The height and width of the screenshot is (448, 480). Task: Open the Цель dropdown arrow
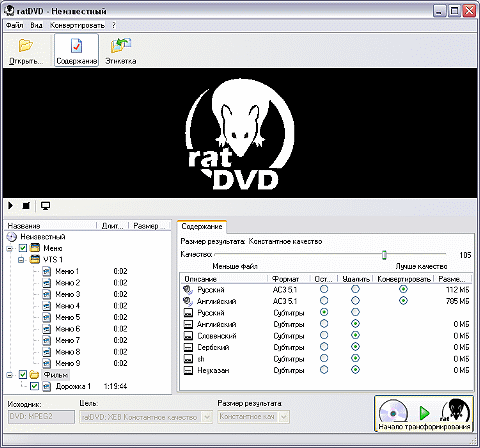(x=207, y=417)
